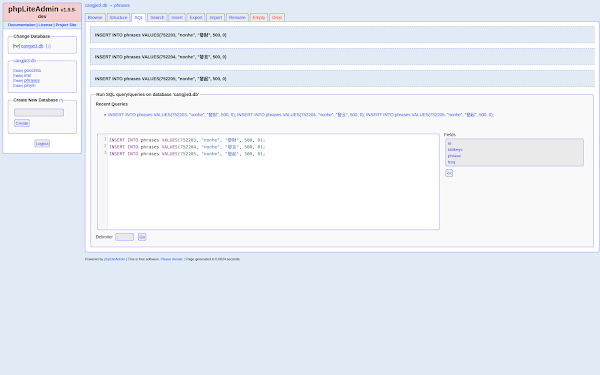Open the Documentation link
This screenshot has height=375, width=600.
21,25
